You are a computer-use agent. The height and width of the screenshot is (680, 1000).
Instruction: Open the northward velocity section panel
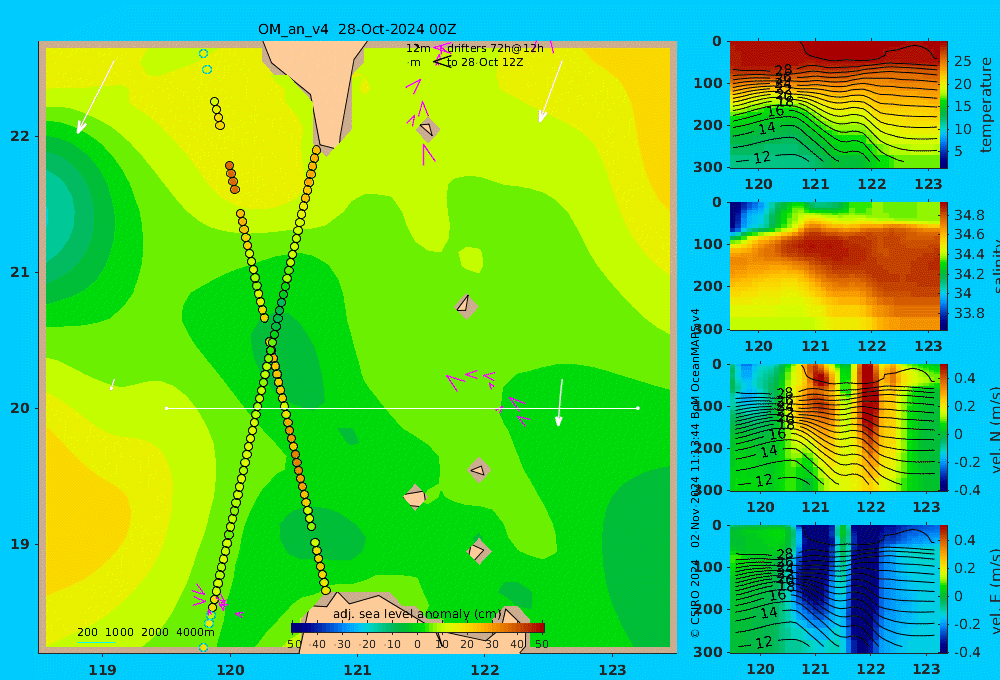834,427
